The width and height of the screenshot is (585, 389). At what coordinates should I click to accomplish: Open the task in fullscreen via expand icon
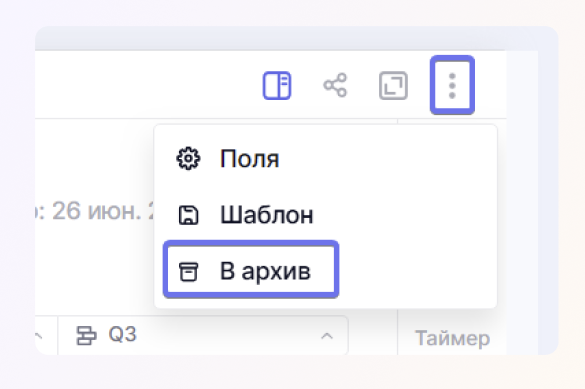click(393, 85)
